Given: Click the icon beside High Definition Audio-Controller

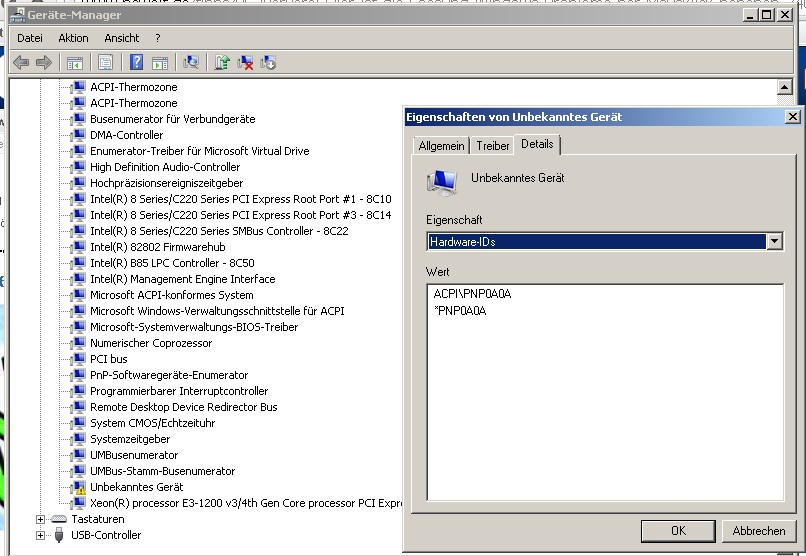Looking at the screenshot, I should click(79, 167).
